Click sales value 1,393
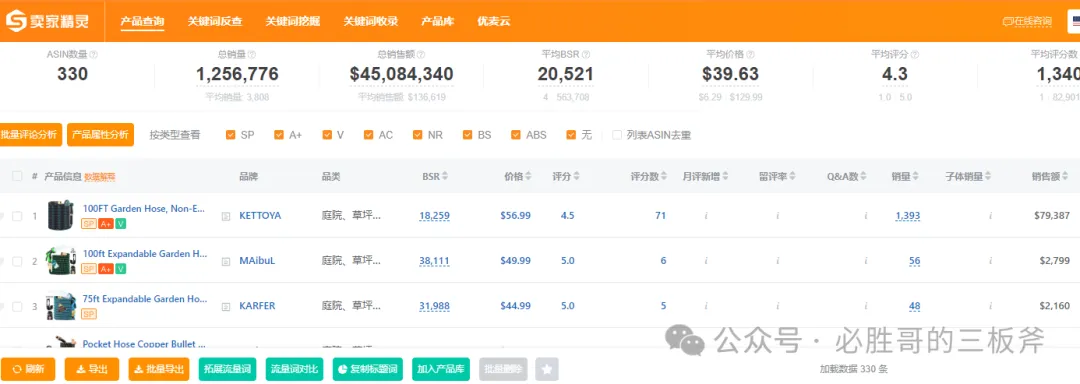Viewport: 1080px width, 384px height. coord(908,216)
